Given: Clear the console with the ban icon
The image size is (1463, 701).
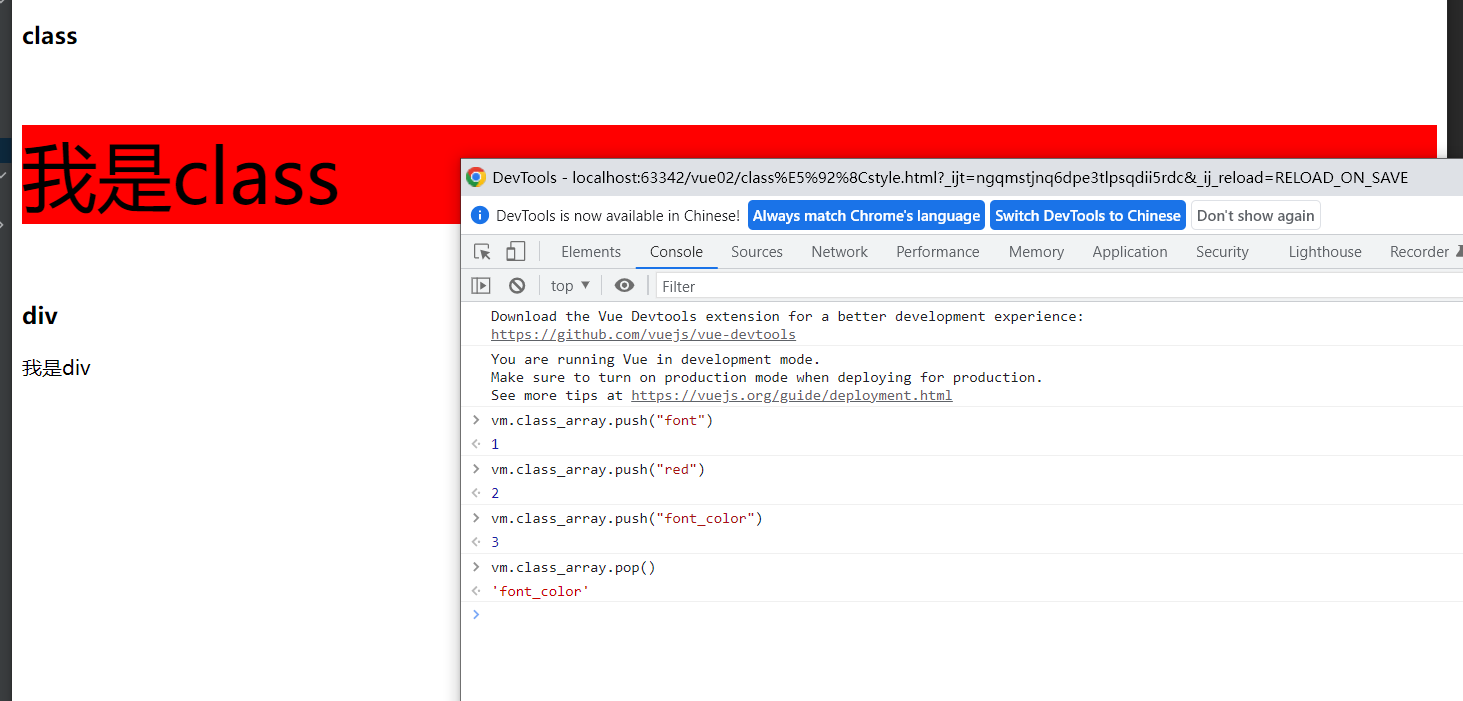Looking at the screenshot, I should (x=517, y=286).
